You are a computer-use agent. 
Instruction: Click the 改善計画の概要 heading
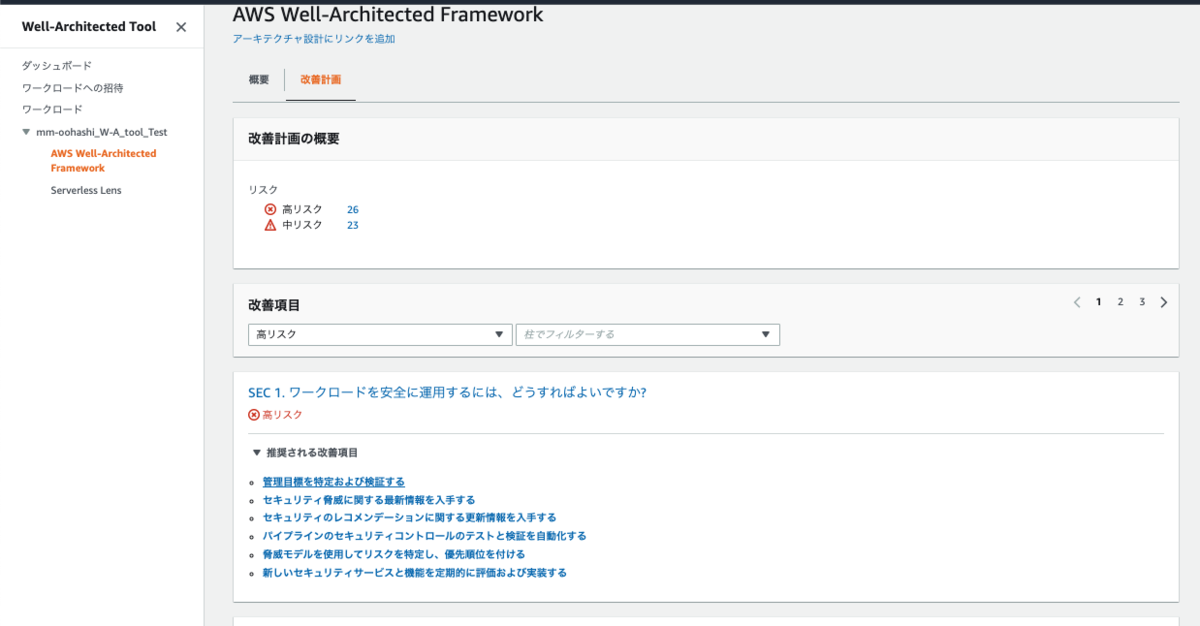click(294, 139)
